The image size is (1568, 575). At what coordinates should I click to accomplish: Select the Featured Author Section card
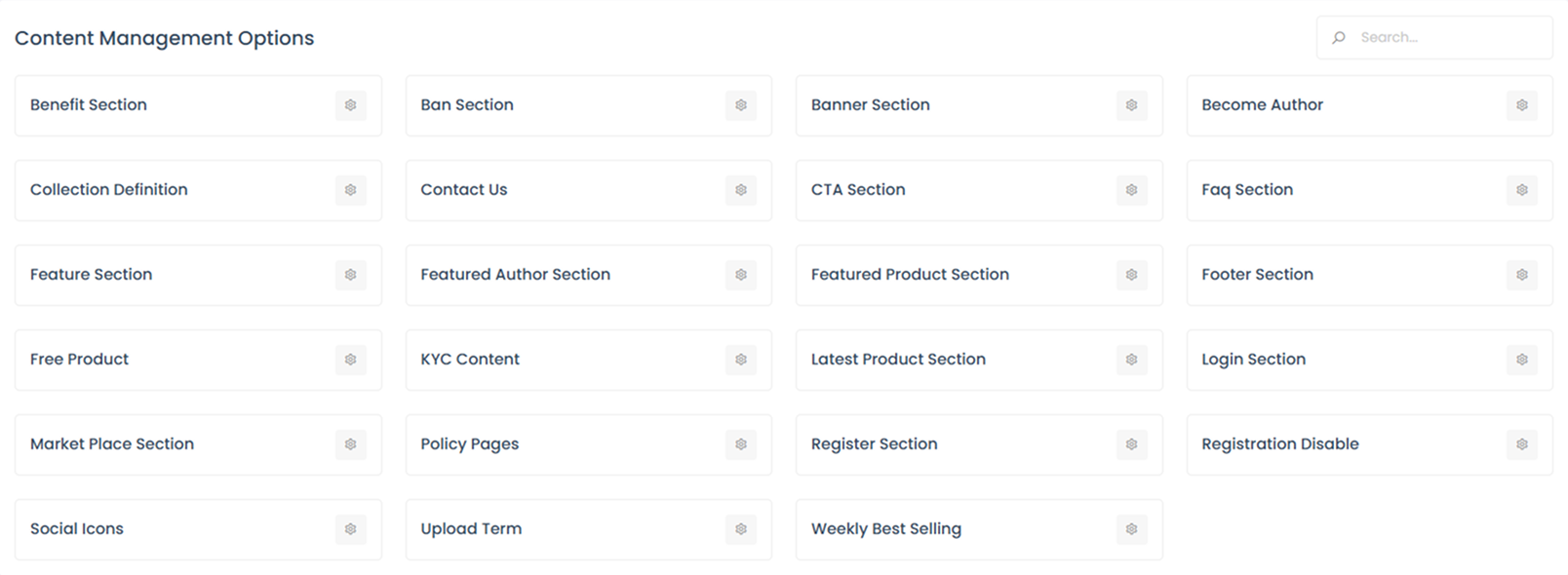515,275
